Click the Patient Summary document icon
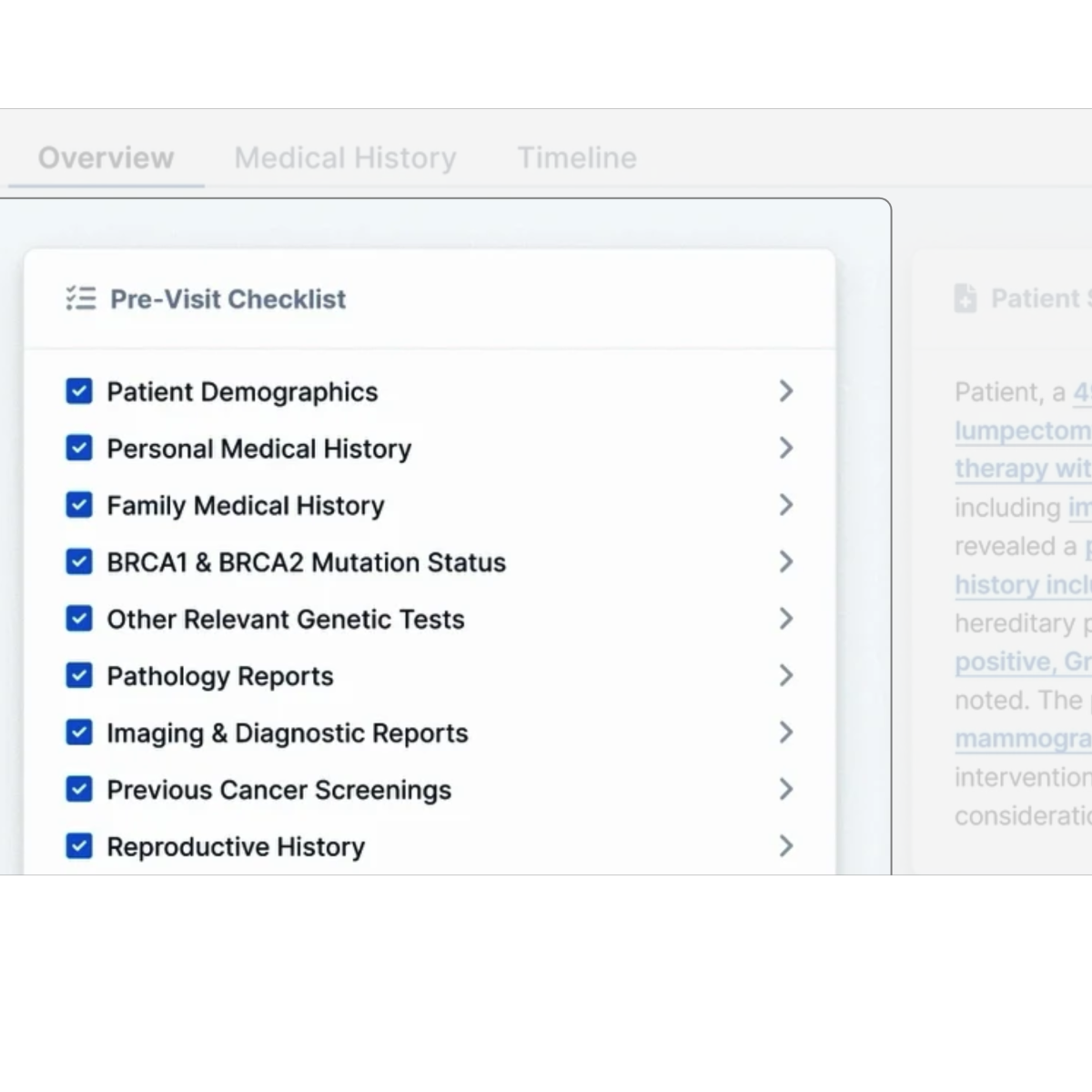Viewport: 1092px width, 1092px height. coord(965,298)
